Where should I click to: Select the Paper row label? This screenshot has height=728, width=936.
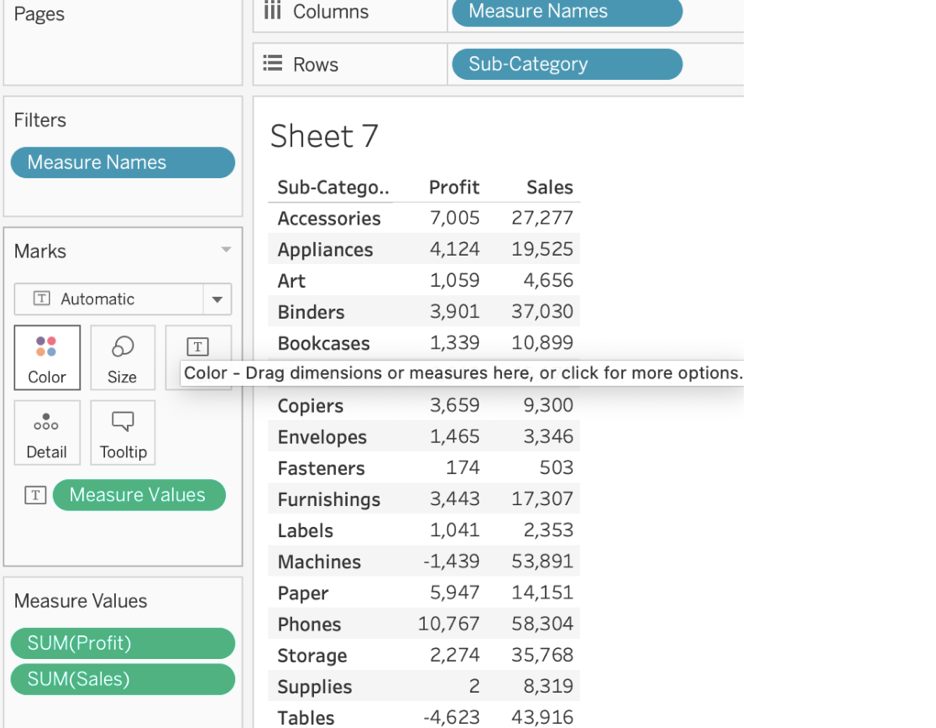pyautogui.click(x=303, y=593)
